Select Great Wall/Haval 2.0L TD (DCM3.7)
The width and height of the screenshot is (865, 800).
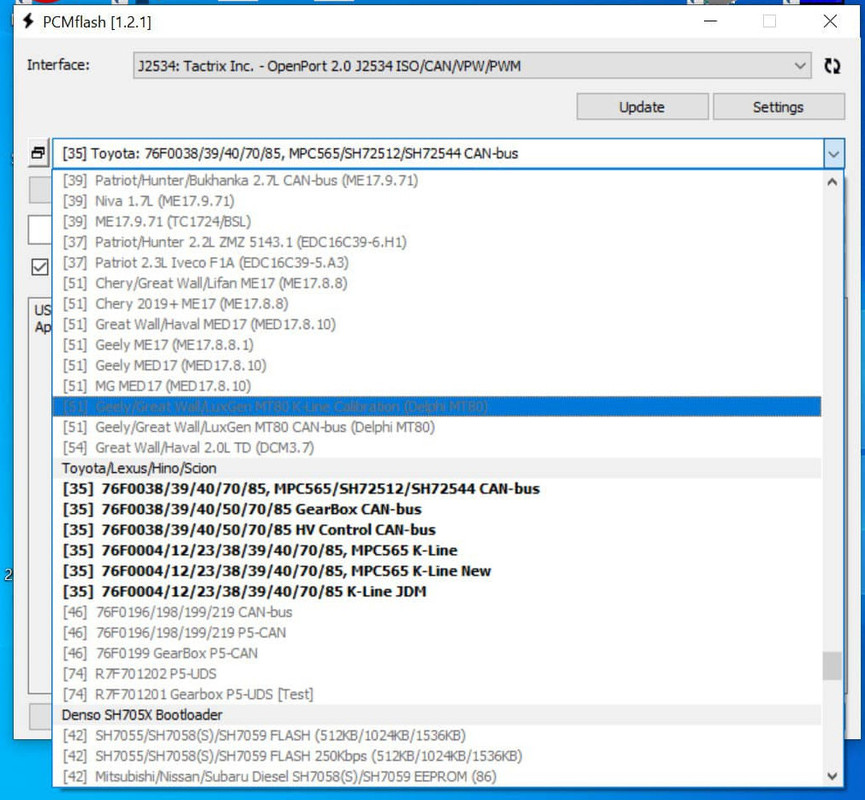(x=436, y=447)
